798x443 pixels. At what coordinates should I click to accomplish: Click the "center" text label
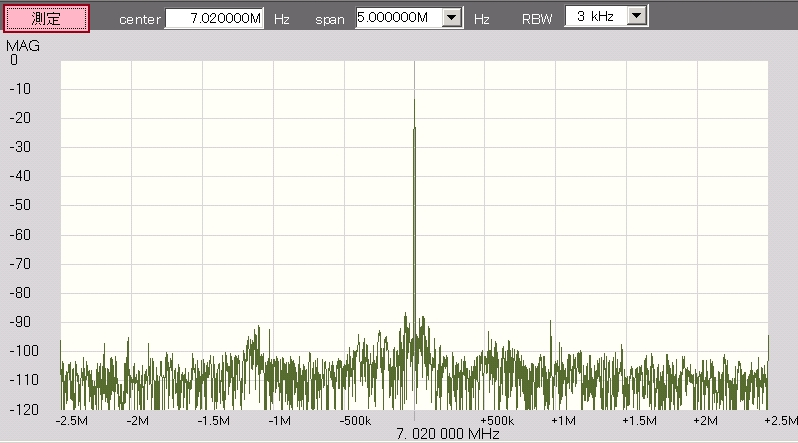pos(140,20)
